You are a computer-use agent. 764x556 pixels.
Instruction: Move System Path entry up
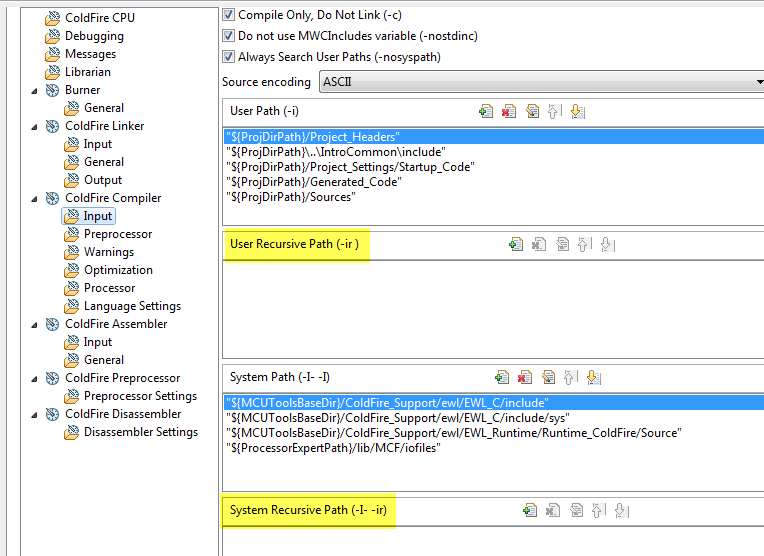[570, 377]
